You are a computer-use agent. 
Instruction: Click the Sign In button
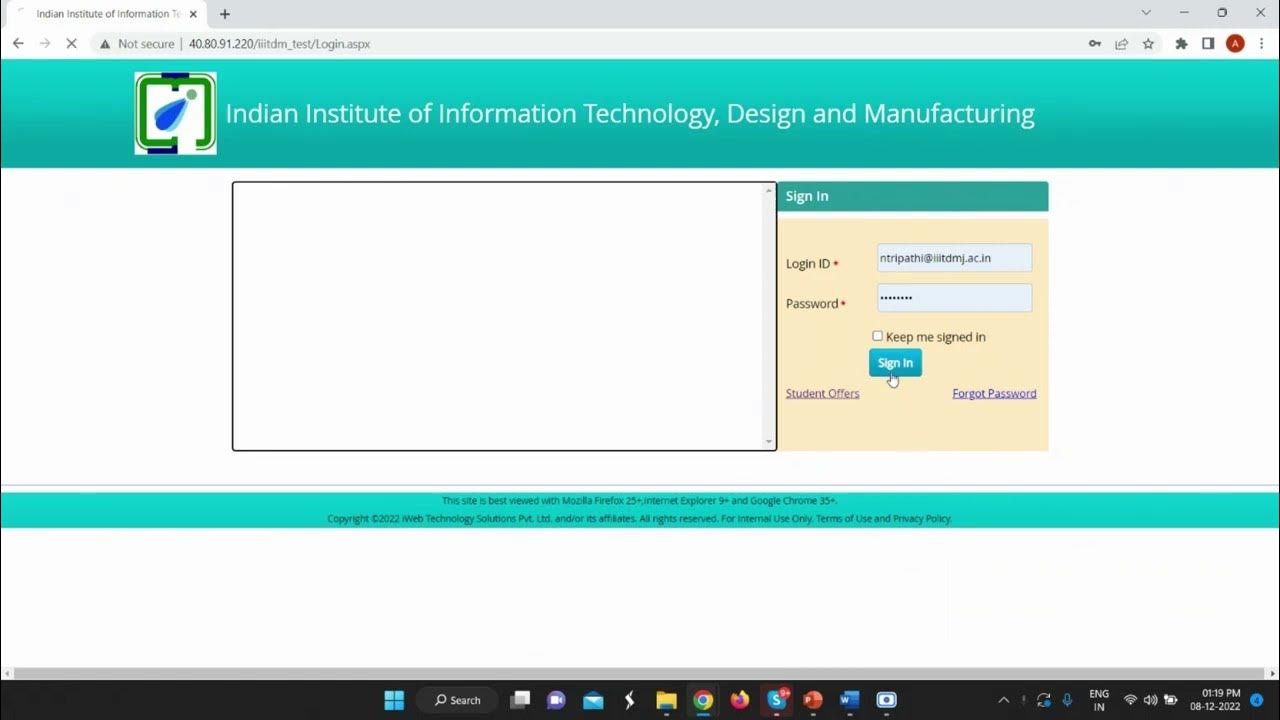coord(895,363)
